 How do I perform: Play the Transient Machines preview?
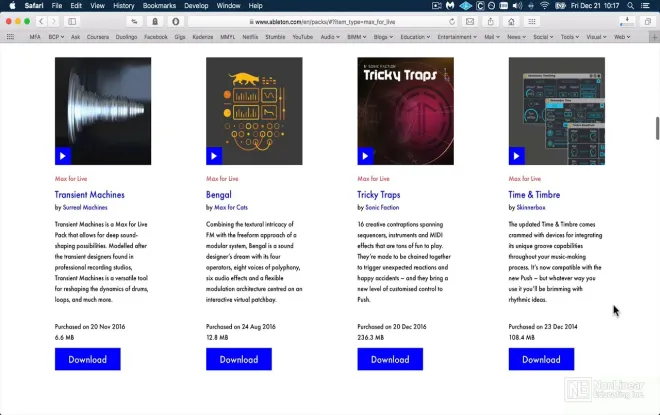coord(63,156)
